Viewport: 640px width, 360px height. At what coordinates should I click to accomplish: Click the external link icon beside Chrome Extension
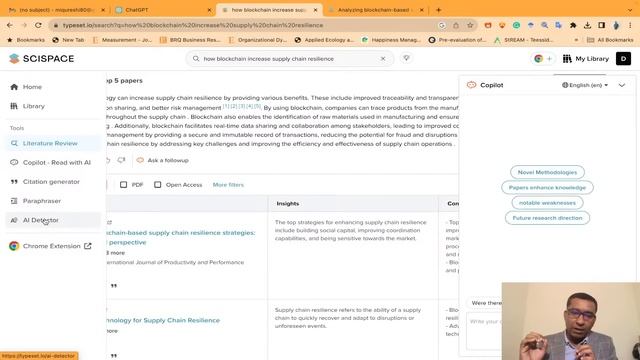(88, 246)
